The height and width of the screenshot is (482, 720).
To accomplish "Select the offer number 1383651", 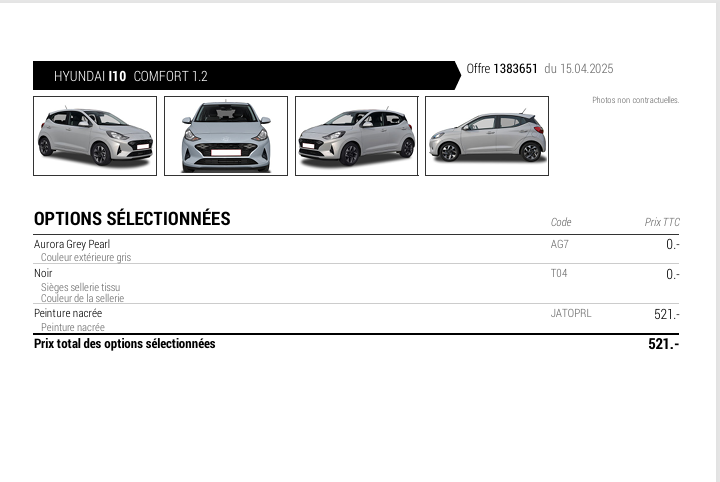I will (x=515, y=69).
